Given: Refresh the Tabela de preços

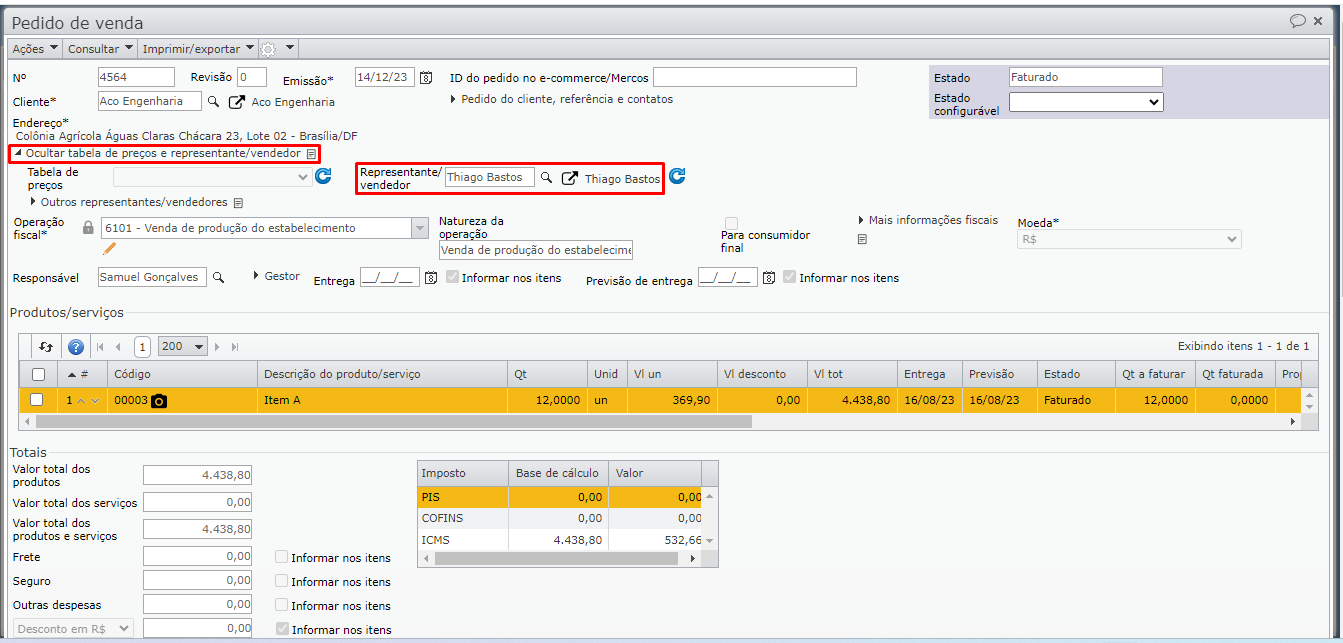Looking at the screenshot, I should (x=323, y=177).
